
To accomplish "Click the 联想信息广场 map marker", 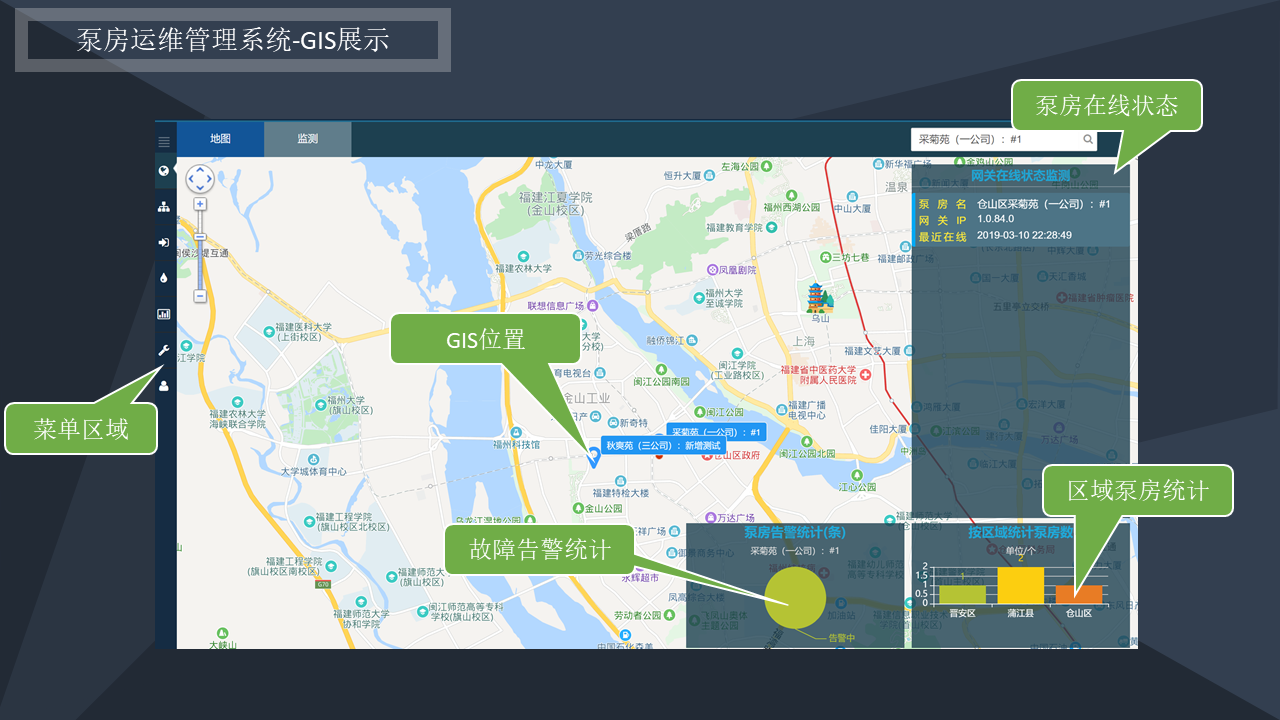I will coord(593,305).
